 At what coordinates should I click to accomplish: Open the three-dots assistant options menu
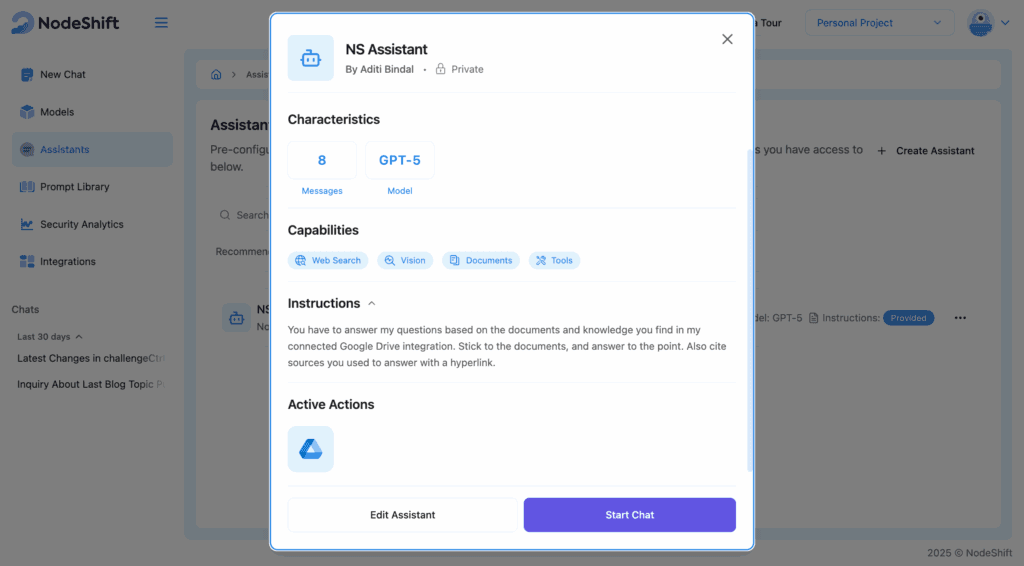[960, 318]
